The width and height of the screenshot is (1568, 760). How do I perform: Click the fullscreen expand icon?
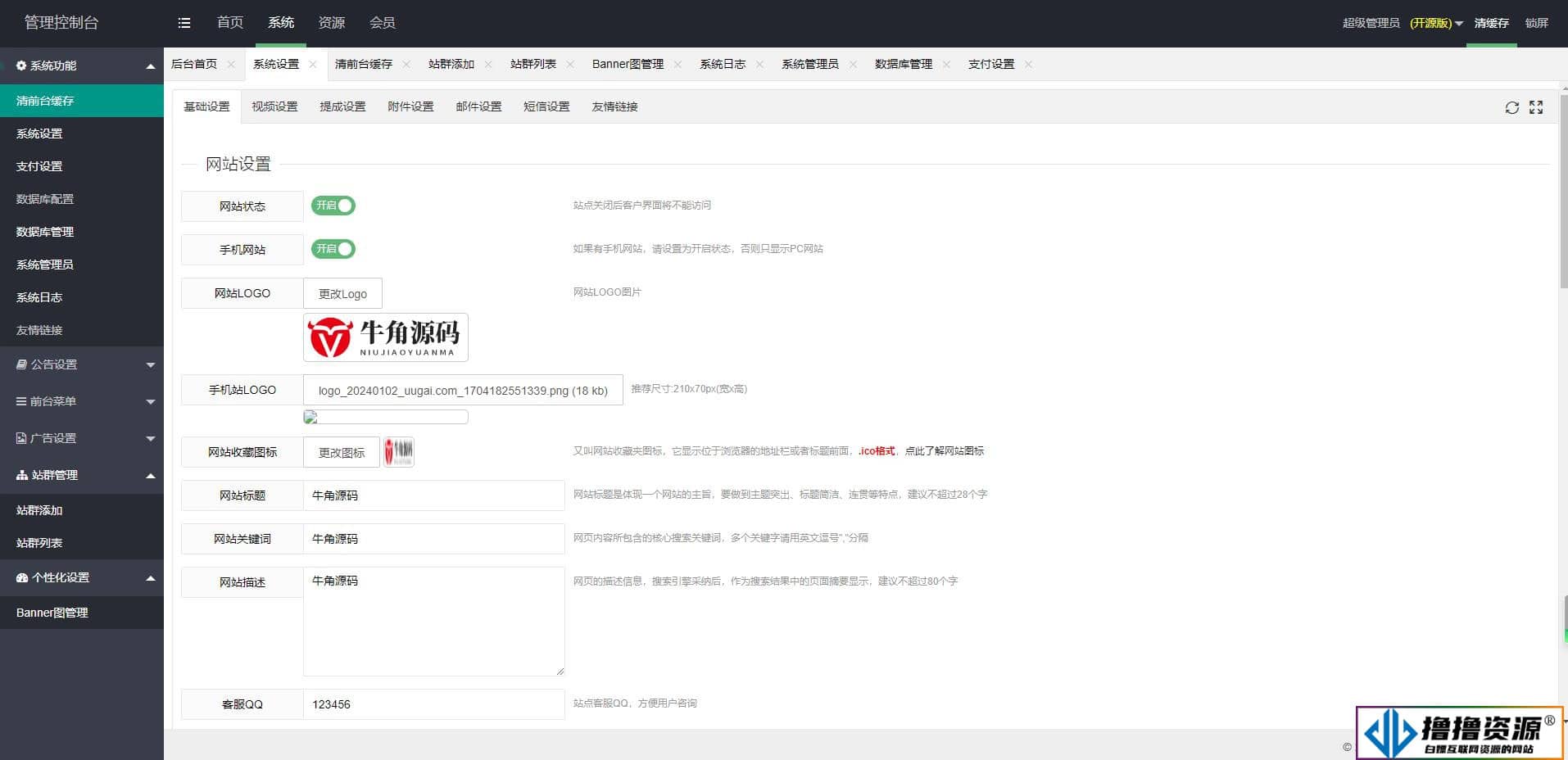[x=1536, y=107]
